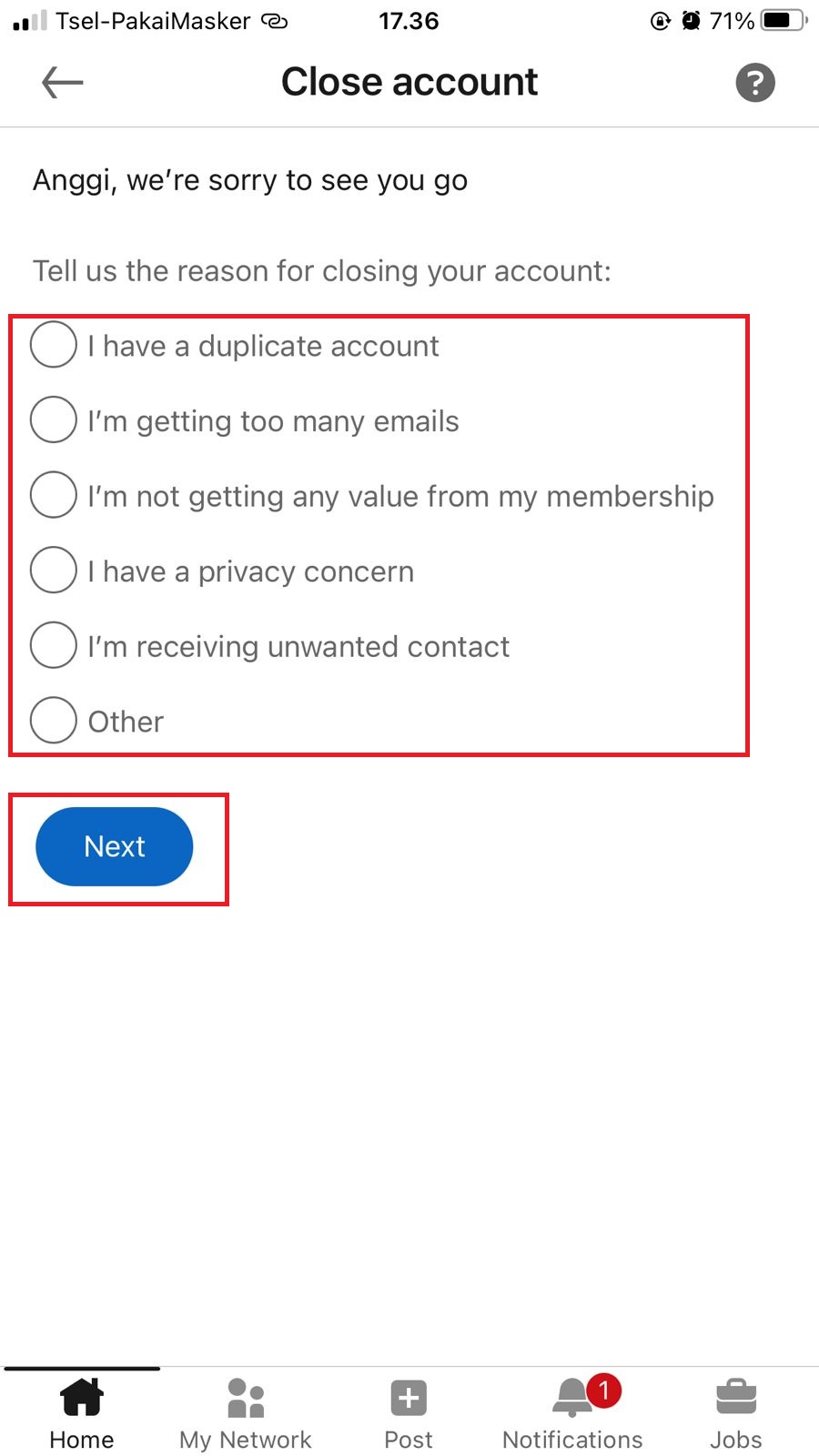Tap the alarm clock status icon
The image size is (819, 1456).
[x=692, y=20]
